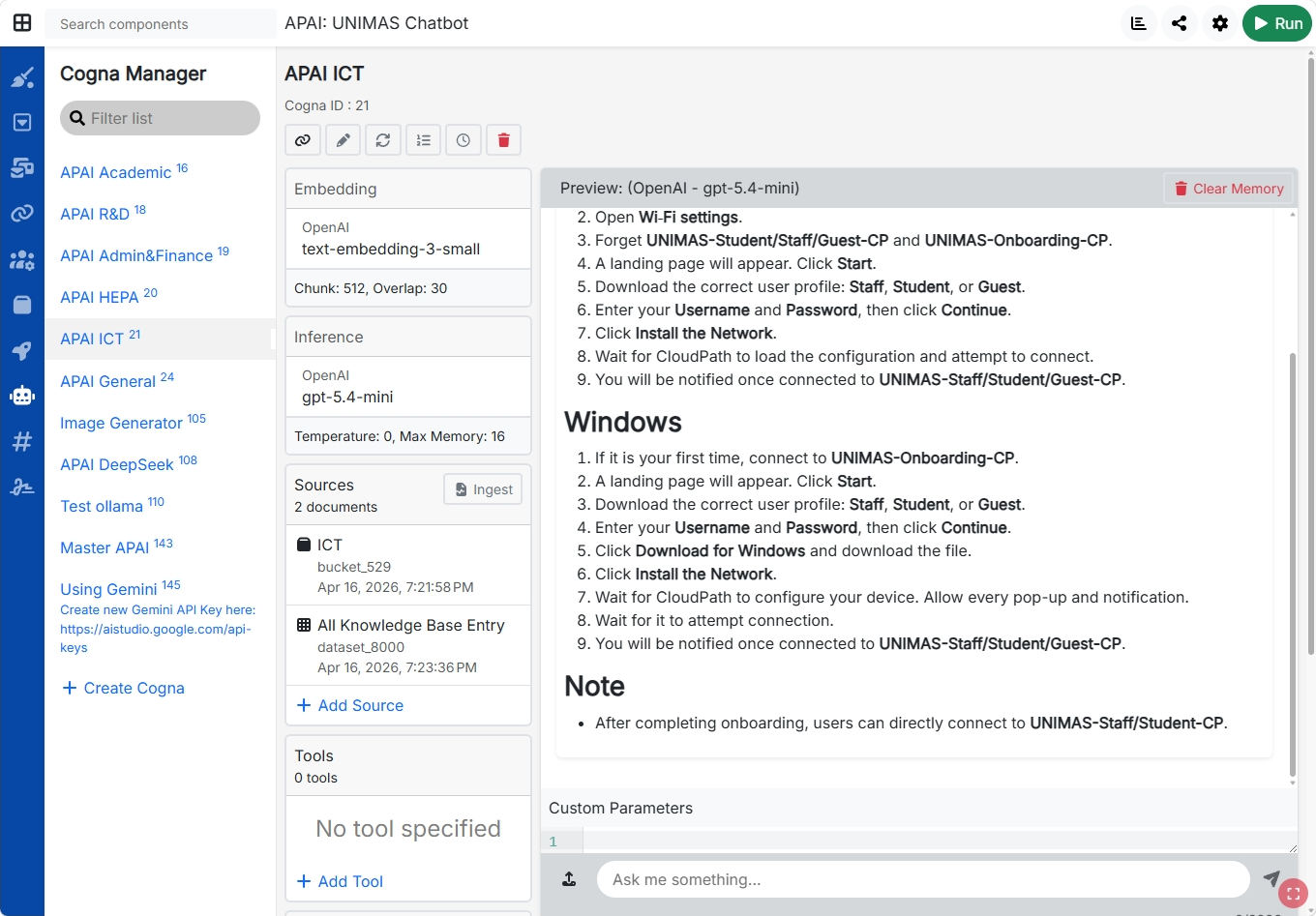Open the rocket icon in sidebar
Image resolution: width=1316 pixels, height=916 pixels.
[22, 350]
